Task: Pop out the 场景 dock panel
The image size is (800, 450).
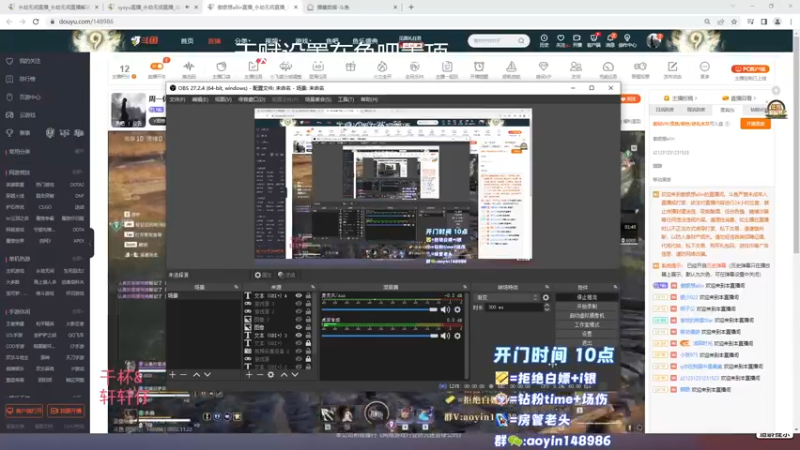Action: point(236,287)
